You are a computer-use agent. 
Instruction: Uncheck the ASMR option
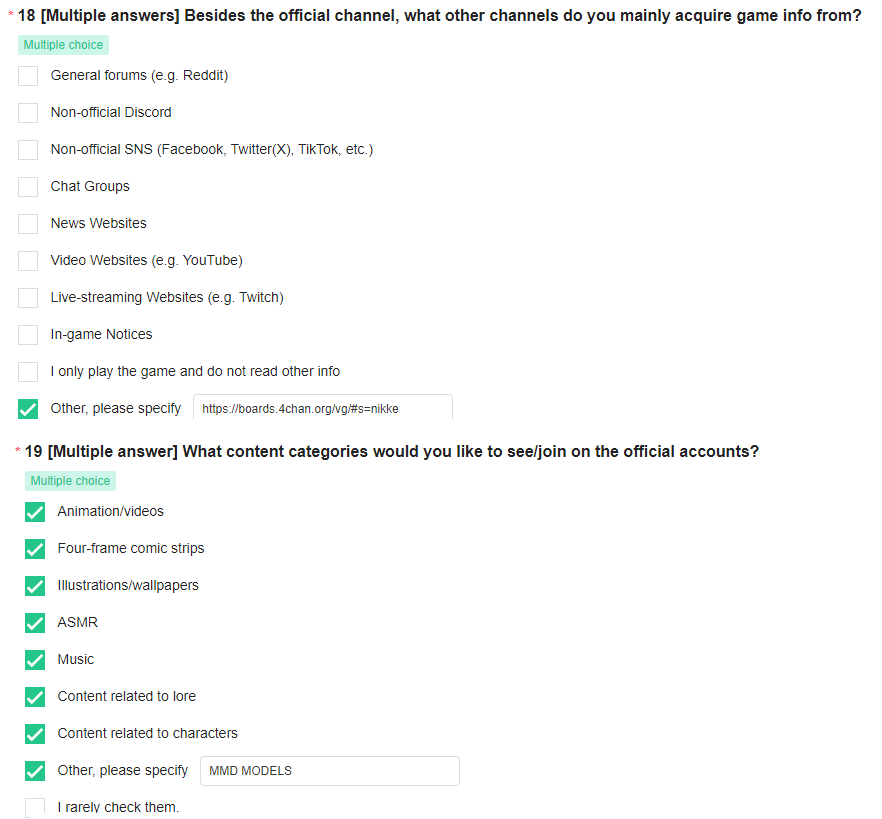click(35, 623)
